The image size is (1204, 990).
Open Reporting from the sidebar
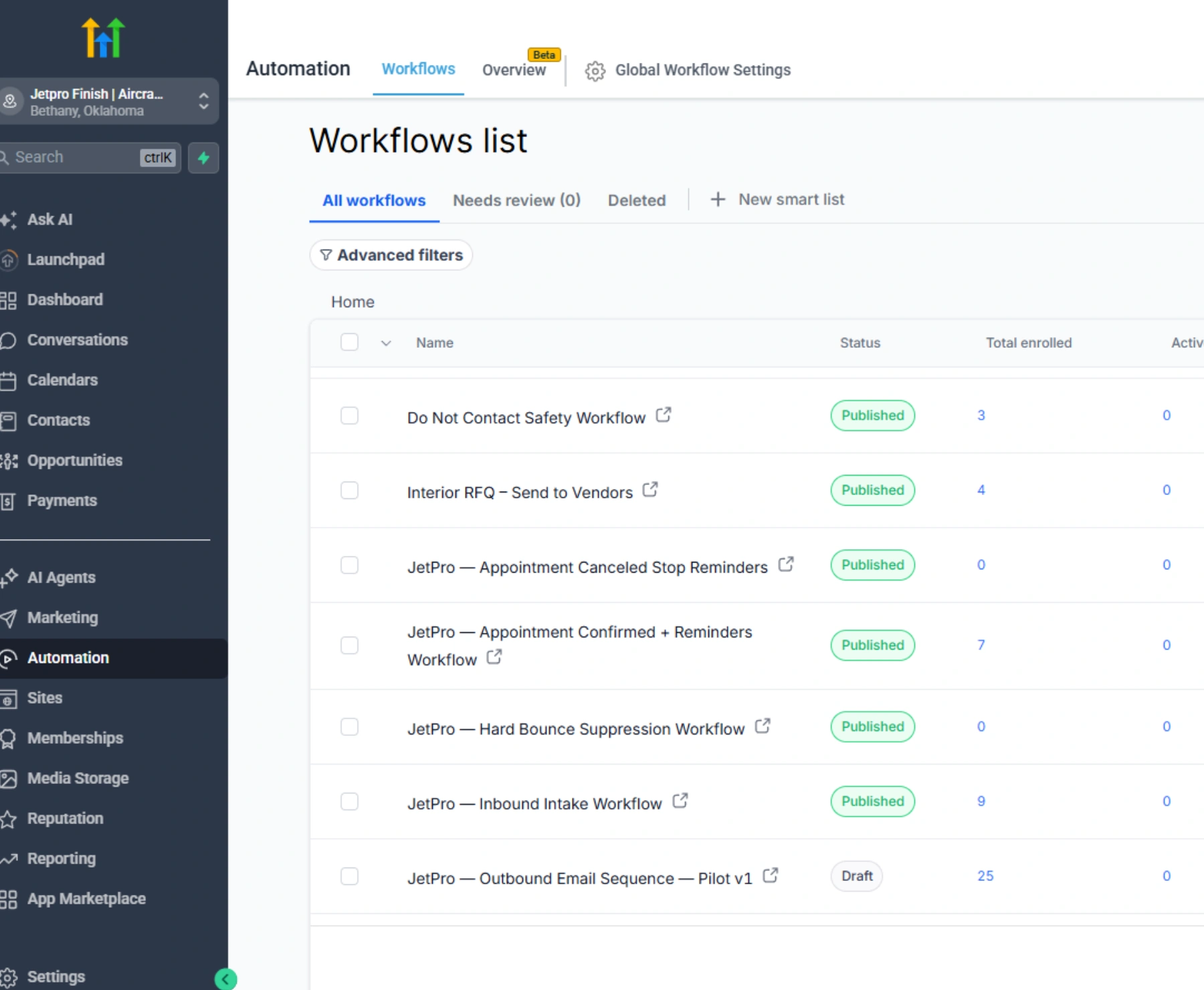pos(61,858)
